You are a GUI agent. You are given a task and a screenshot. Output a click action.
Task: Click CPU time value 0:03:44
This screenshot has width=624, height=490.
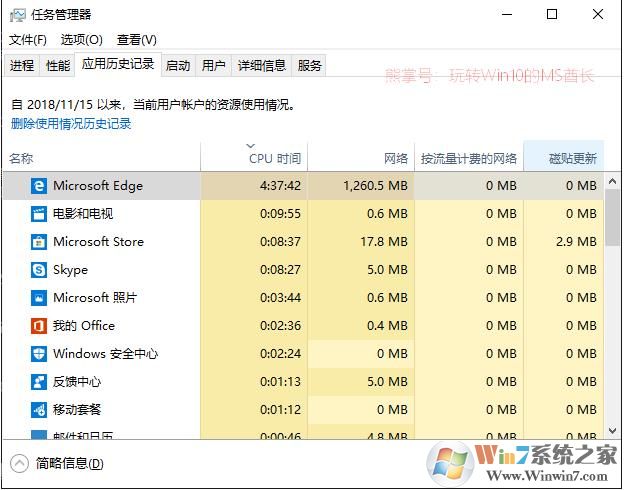(280, 298)
